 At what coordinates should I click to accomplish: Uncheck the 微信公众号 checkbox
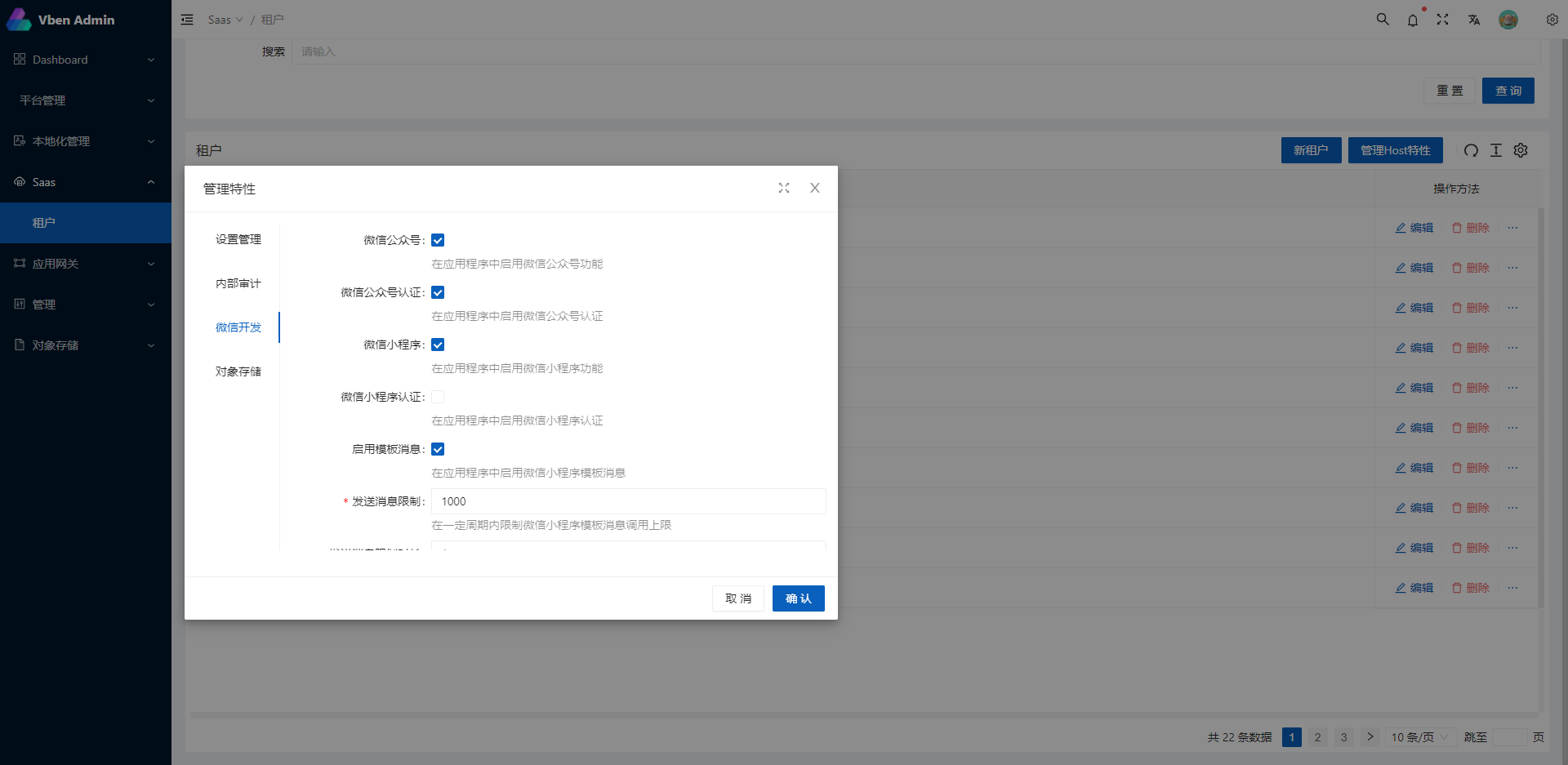438,240
